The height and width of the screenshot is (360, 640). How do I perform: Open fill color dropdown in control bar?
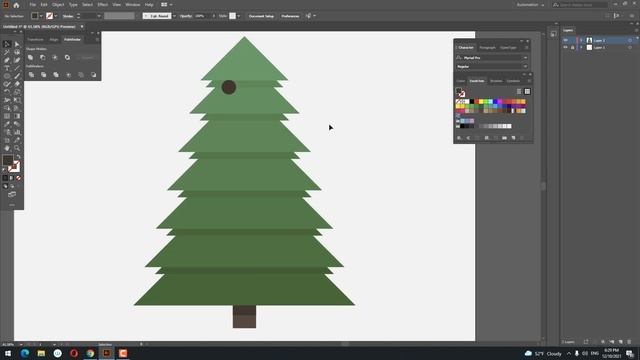[41, 16]
